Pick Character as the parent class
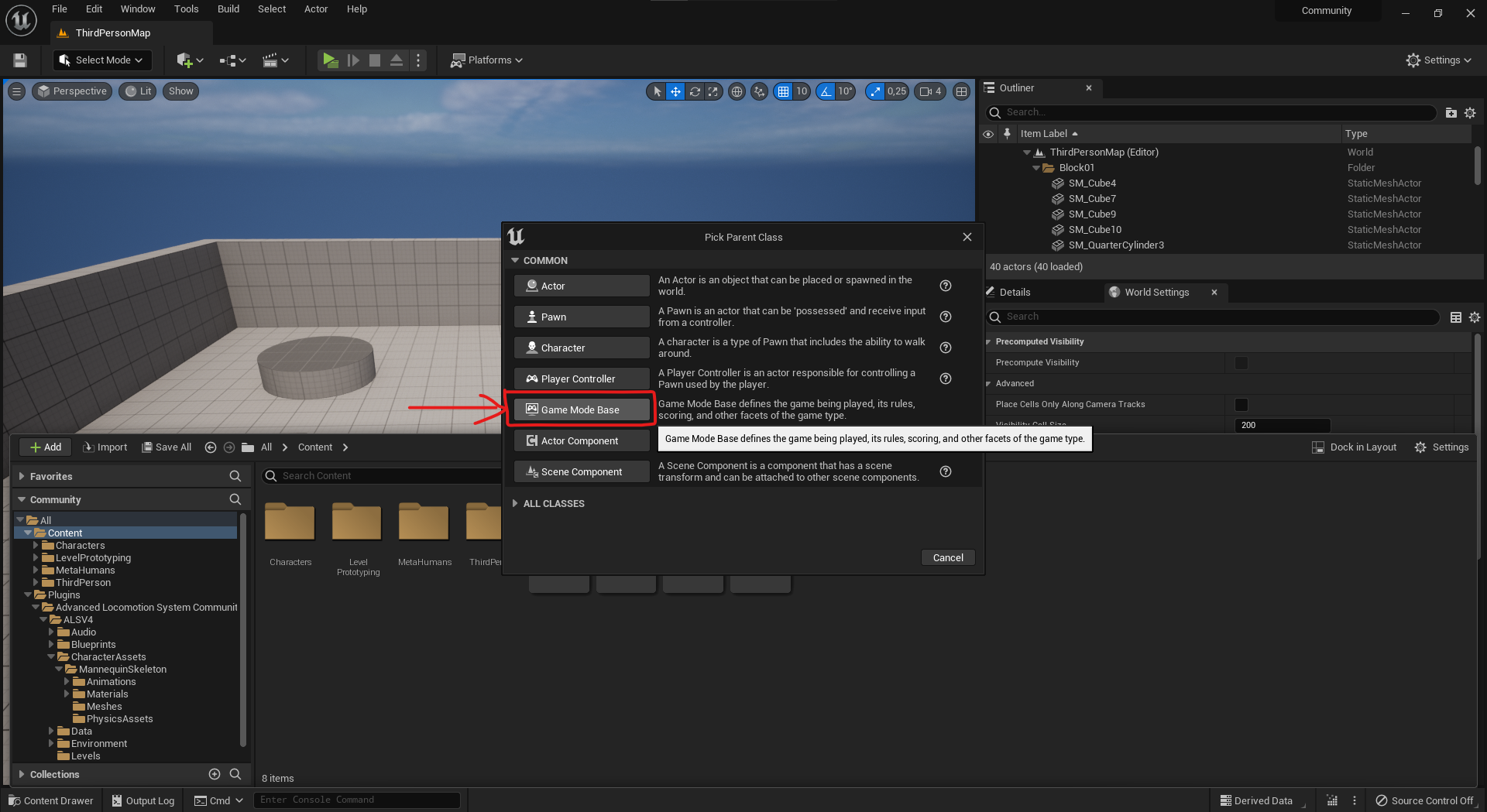Viewport: 1487px width, 812px height. (582, 348)
